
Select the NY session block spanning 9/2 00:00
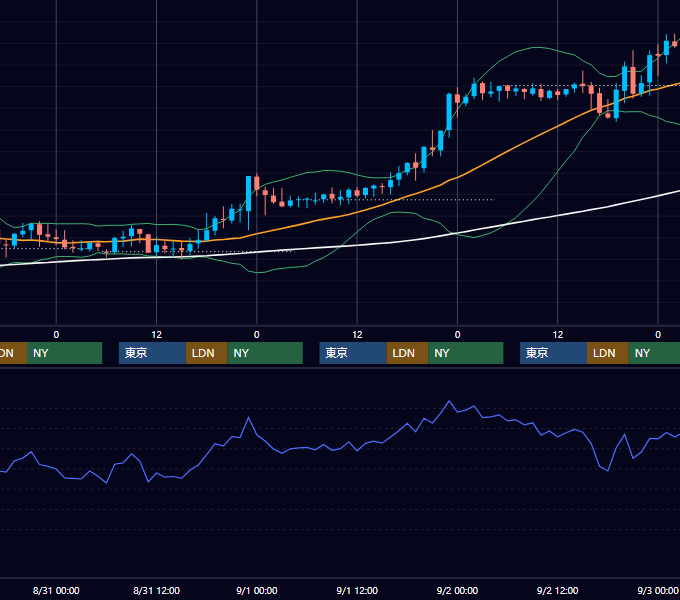(x=466, y=353)
